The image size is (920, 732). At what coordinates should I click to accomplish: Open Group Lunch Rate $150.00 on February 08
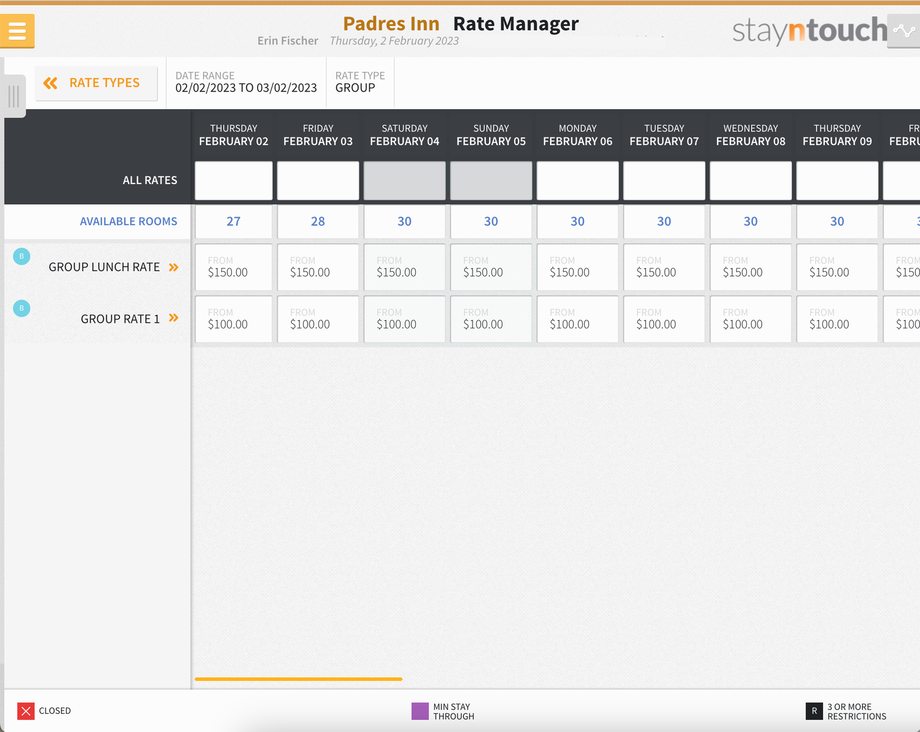click(750, 267)
